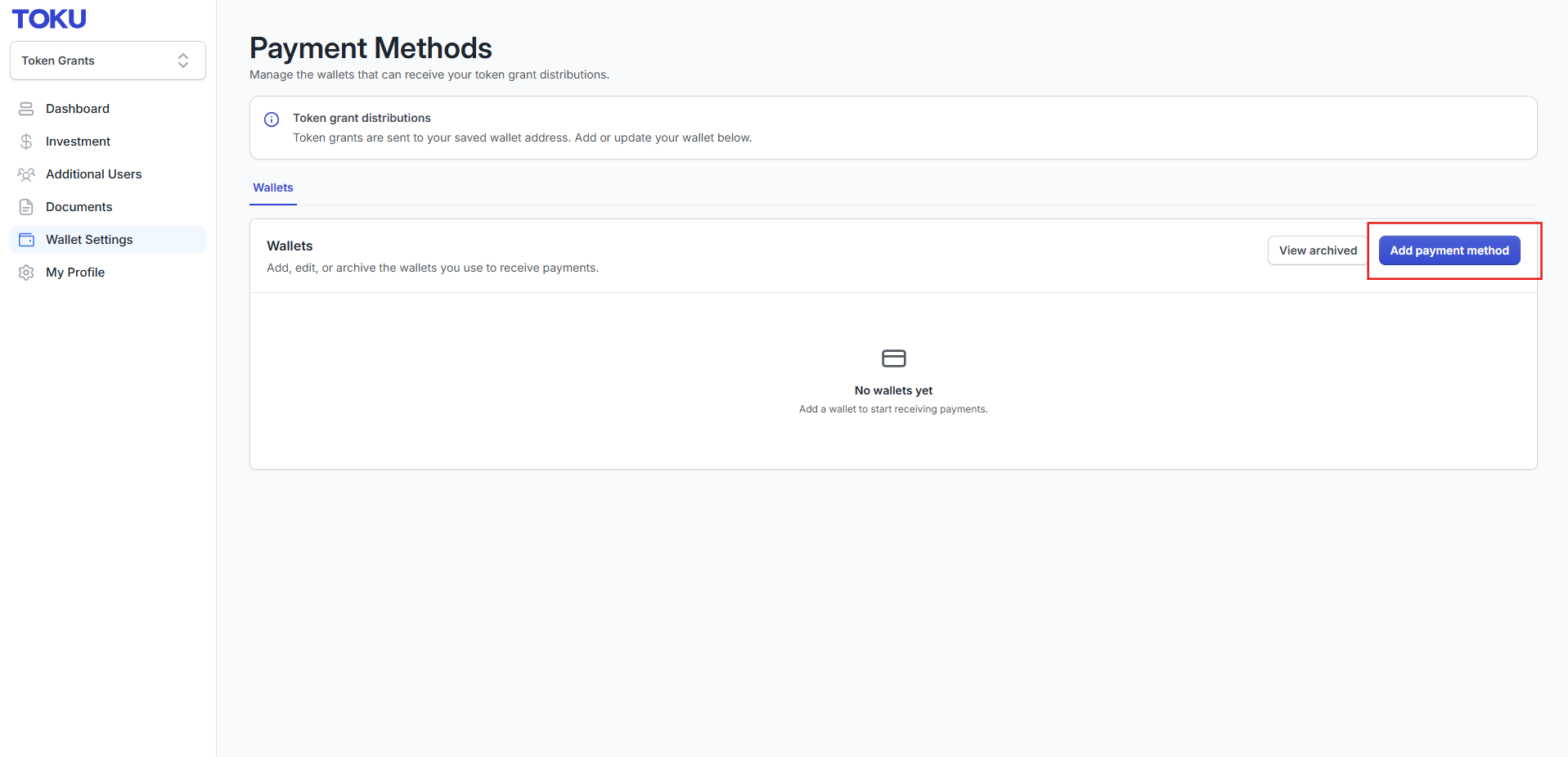Click the card icon above No wallets yet
This screenshot has height=757, width=1568.
pos(893,358)
